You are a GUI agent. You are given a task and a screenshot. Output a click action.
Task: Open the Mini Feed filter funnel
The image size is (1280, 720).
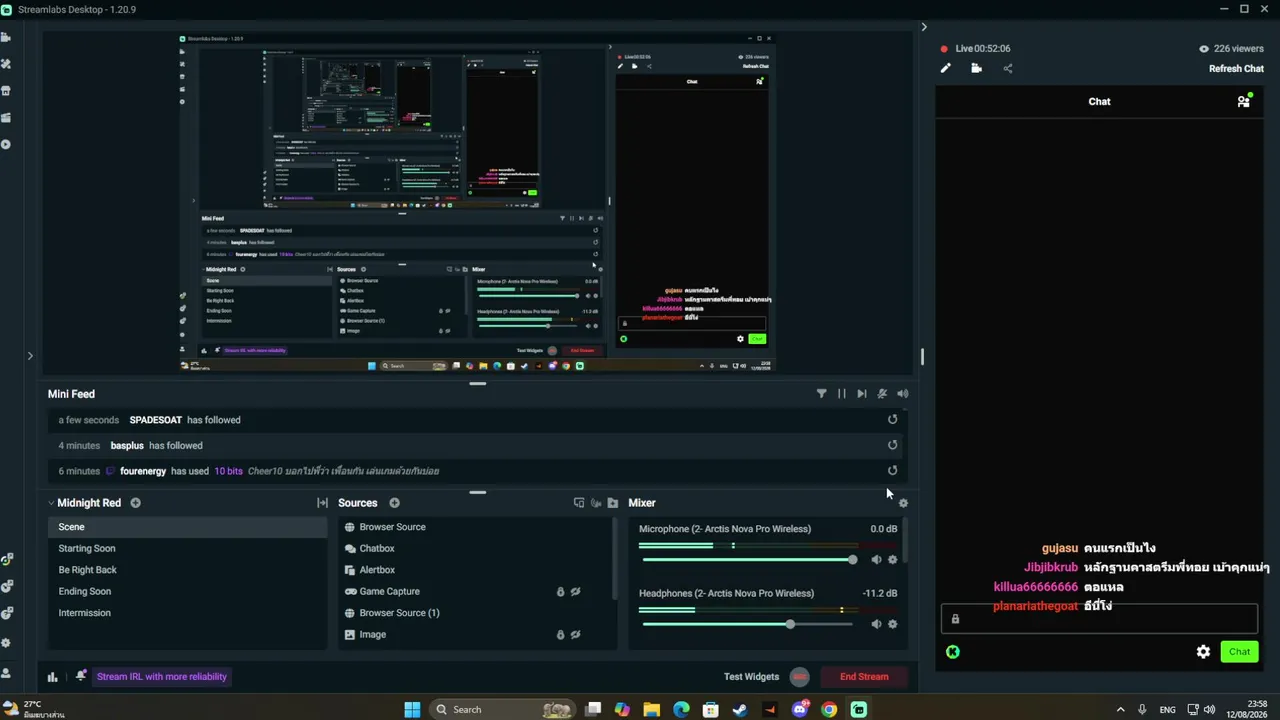(x=822, y=394)
